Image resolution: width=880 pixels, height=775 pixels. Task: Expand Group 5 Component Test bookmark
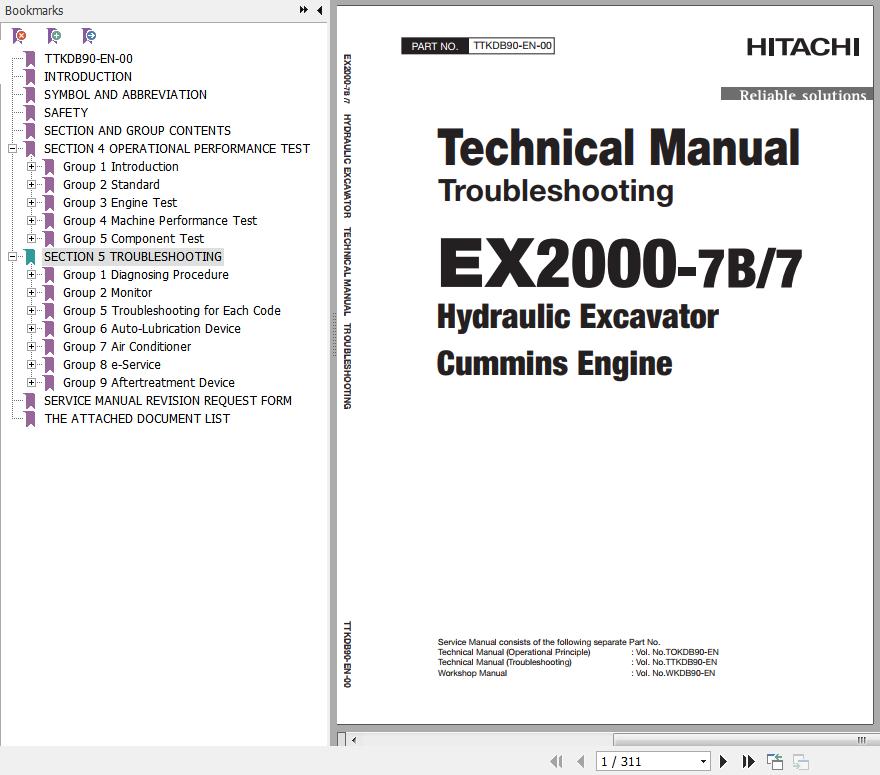[x=31, y=239]
